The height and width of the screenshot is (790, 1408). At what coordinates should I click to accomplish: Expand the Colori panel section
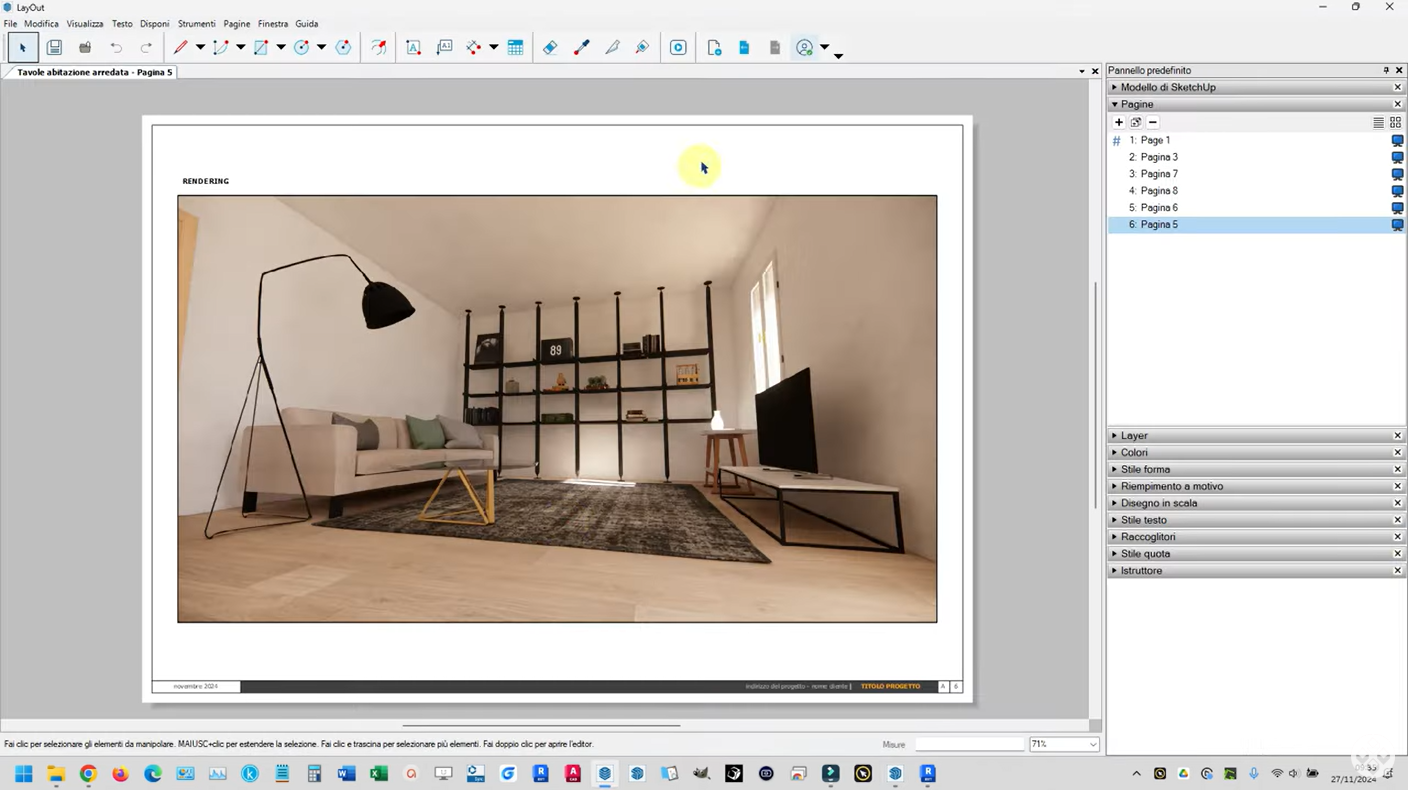(1134, 453)
